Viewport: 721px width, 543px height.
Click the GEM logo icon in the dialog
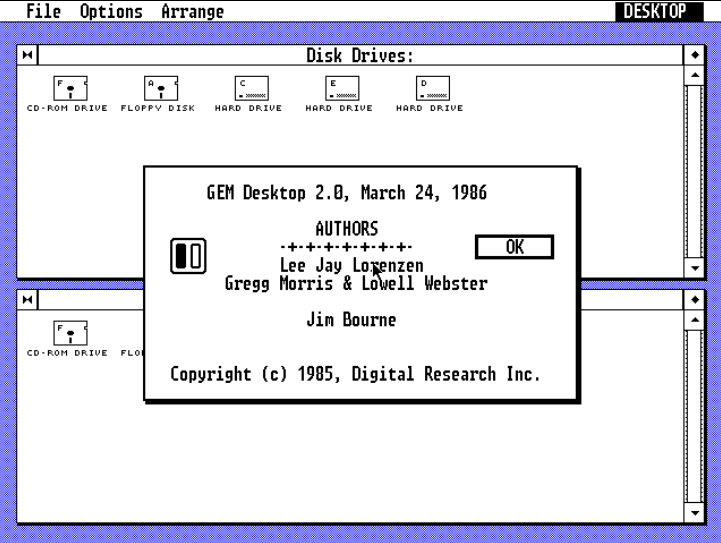[188, 256]
